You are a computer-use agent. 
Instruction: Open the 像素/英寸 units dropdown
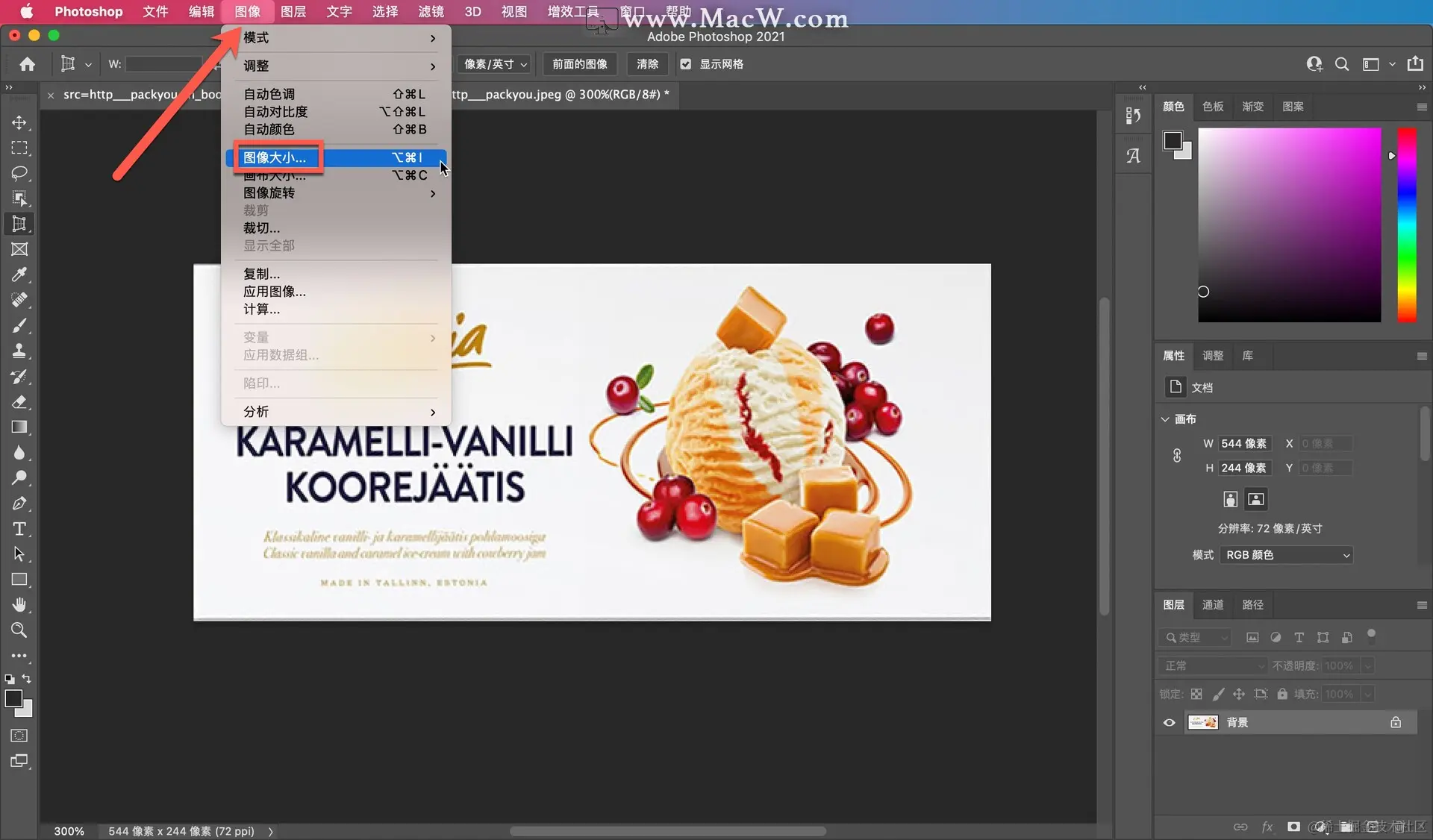(495, 64)
